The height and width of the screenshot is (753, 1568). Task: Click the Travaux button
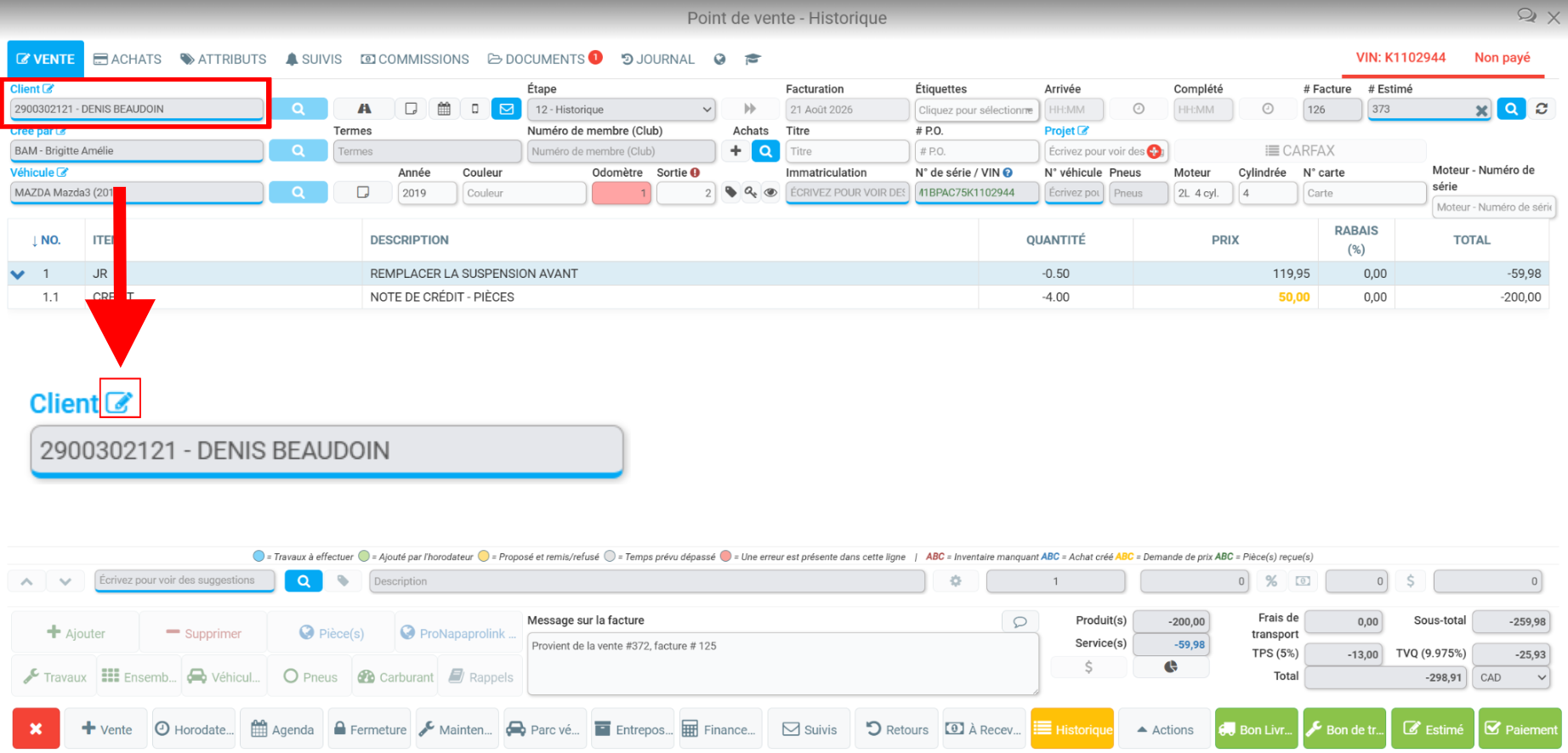click(54, 677)
